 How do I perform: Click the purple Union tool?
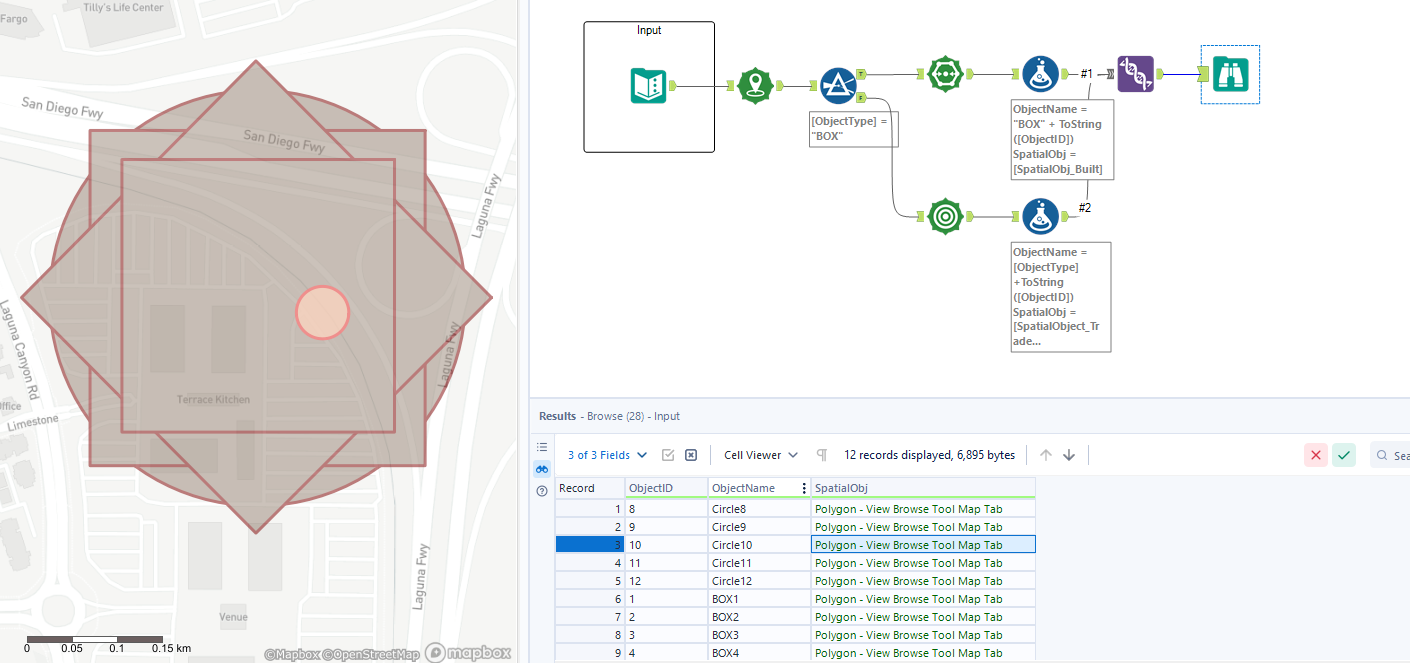[1135, 73]
